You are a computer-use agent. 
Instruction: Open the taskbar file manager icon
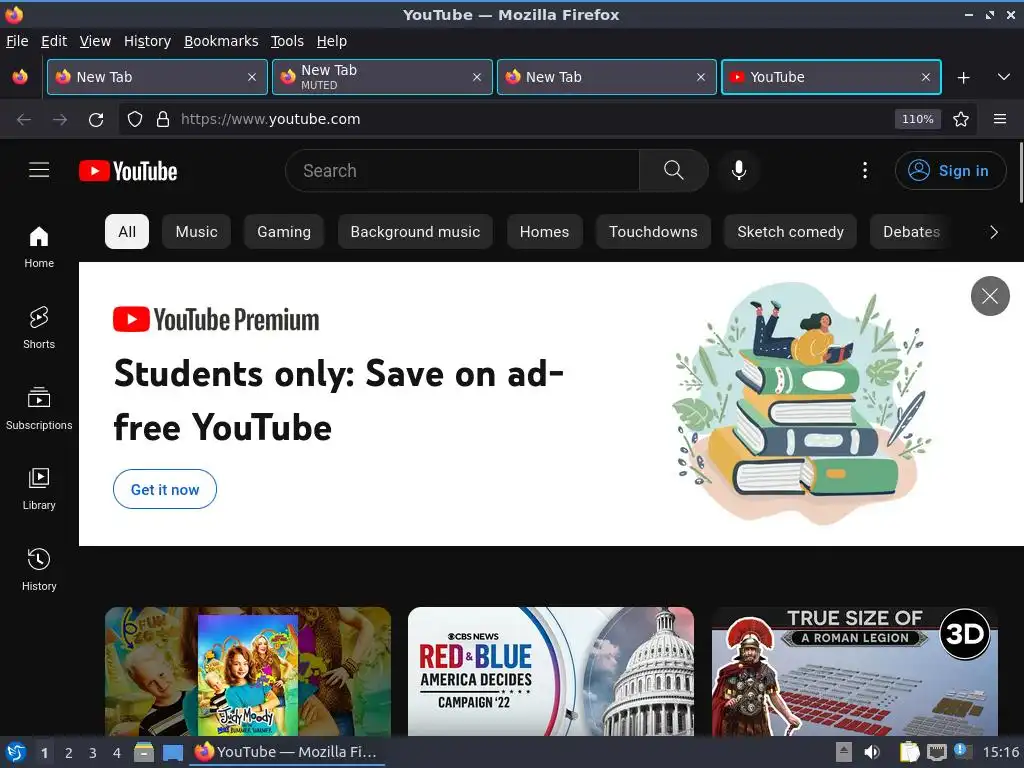[x=144, y=752]
